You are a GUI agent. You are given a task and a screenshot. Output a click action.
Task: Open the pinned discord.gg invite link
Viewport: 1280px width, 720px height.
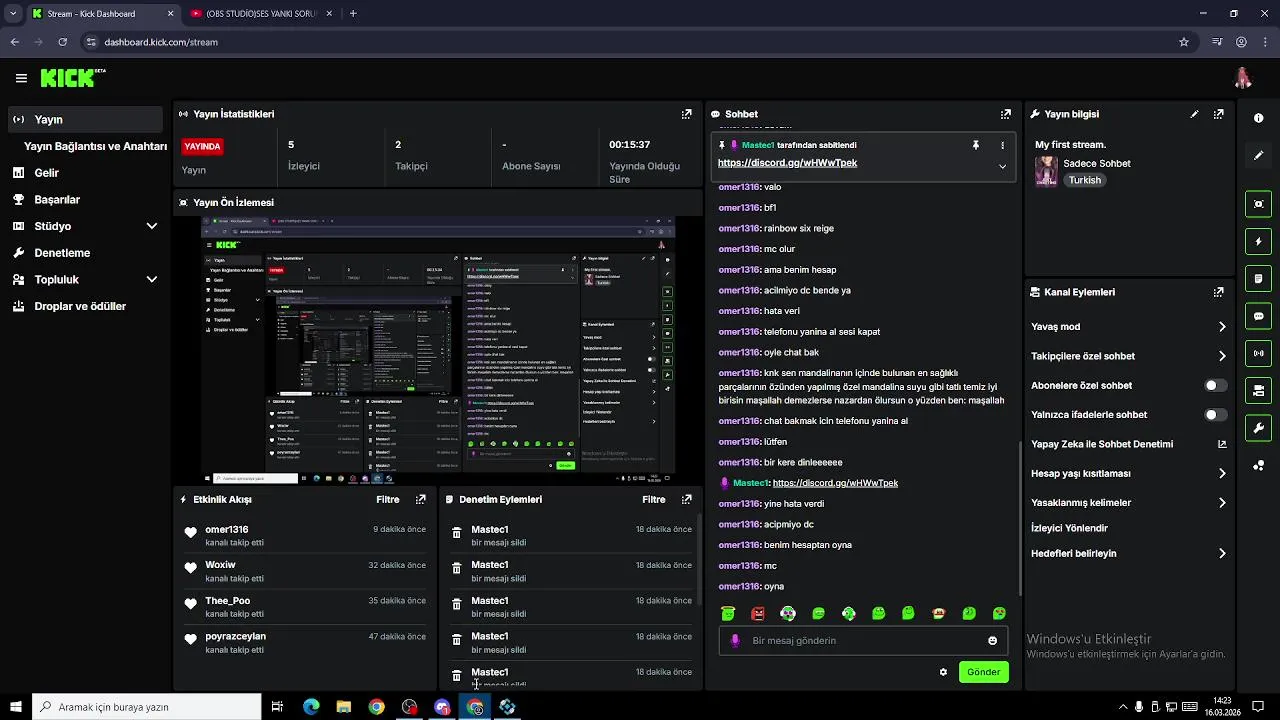coord(787,163)
